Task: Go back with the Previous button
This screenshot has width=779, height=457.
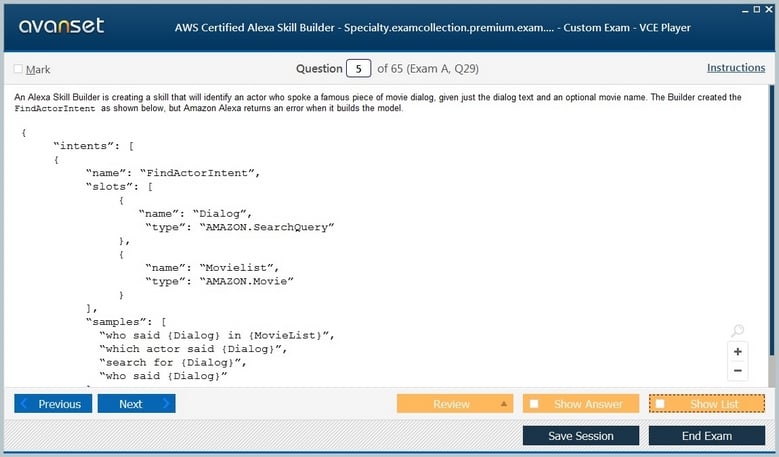Action: pos(59,404)
